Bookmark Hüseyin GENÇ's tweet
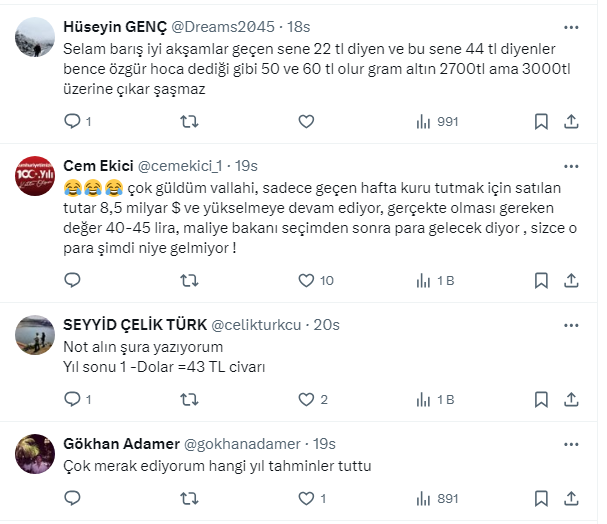This screenshot has width=607, height=524. [541, 121]
